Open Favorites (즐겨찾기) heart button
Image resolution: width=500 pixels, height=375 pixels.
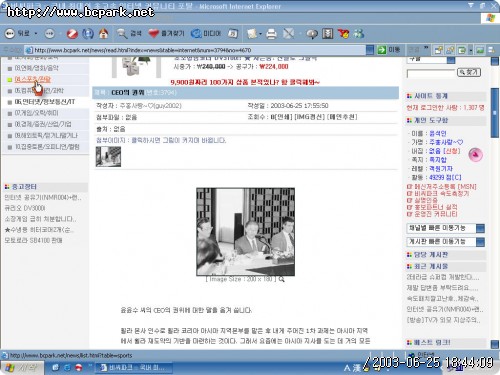tap(166, 33)
